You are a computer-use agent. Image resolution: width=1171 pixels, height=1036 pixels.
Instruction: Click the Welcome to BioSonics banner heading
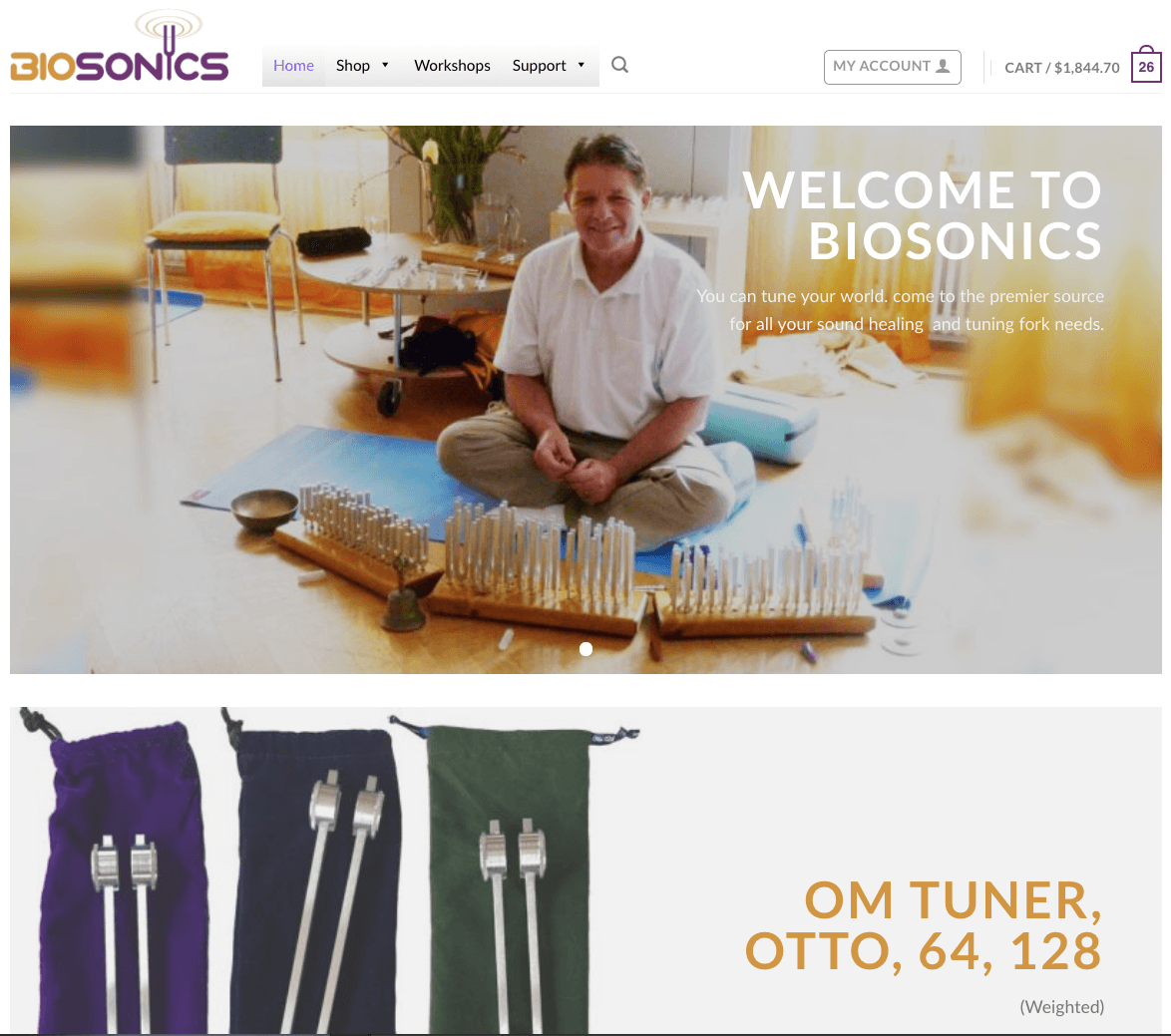923,215
